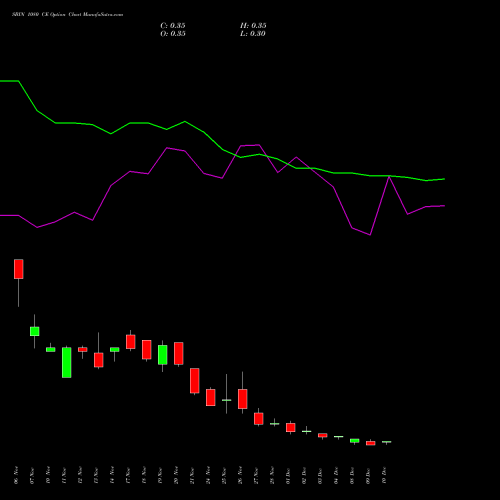
Task: Click the red candlestick for 26 Nov
Action: click(x=243, y=399)
